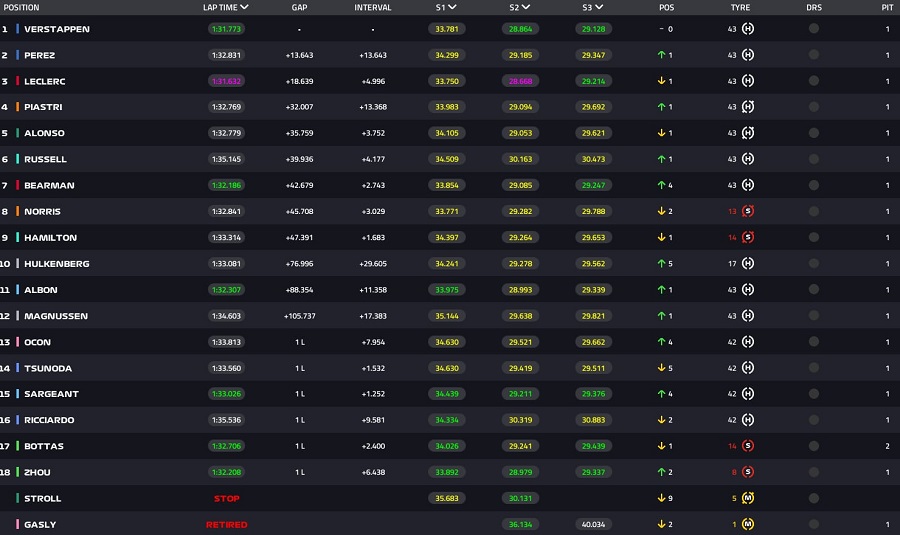Click Hulkenberg's hard tyre icon
This screenshot has width=900, height=535.
(747, 263)
